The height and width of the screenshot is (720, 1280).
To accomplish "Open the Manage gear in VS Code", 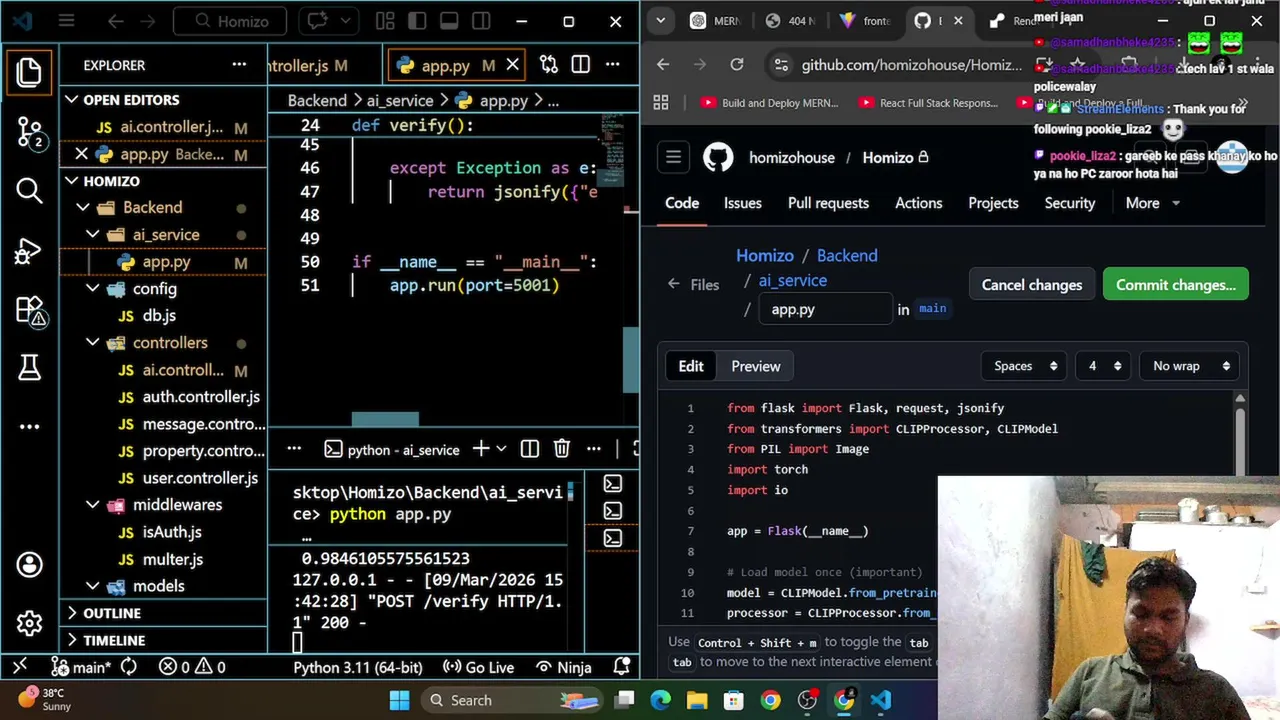I will pyautogui.click(x=29, y=624).
